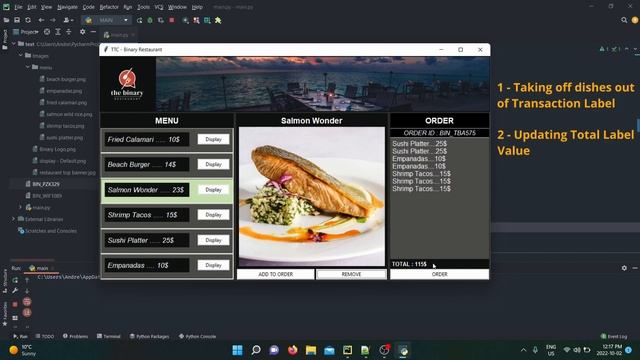Click the wrench icon in Run panel
The image size is (640, 360).
pyautogui.click(x=15, y=291)
